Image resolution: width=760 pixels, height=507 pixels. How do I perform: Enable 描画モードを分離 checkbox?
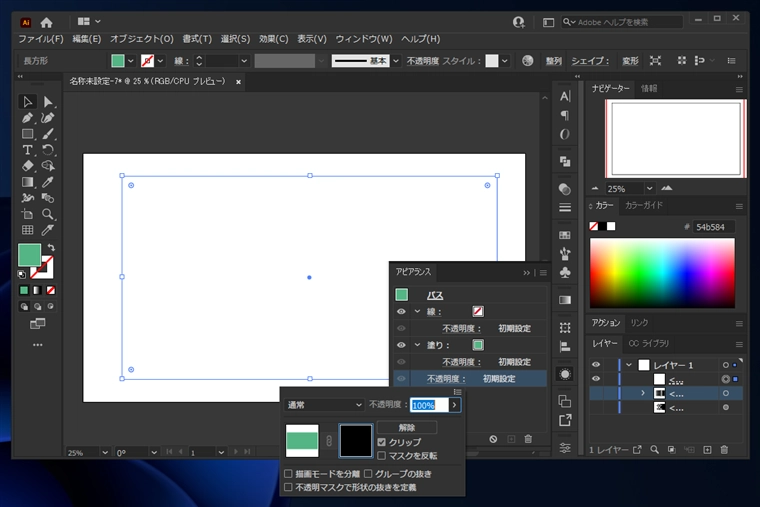coord(288,474)
